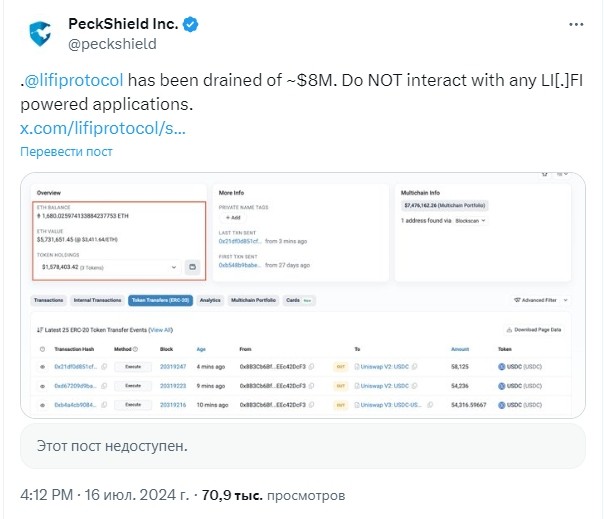Toggle eye icon on third transaction row

[42, 405]
